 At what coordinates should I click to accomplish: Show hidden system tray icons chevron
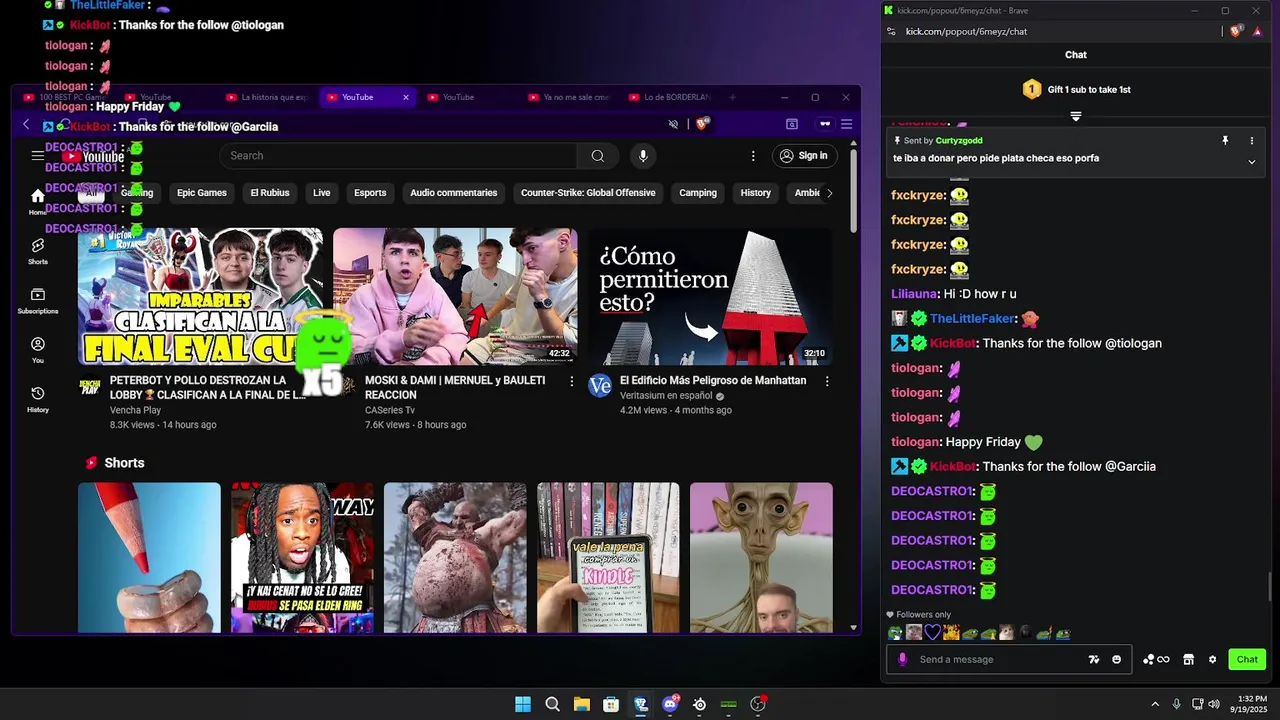1155,704
